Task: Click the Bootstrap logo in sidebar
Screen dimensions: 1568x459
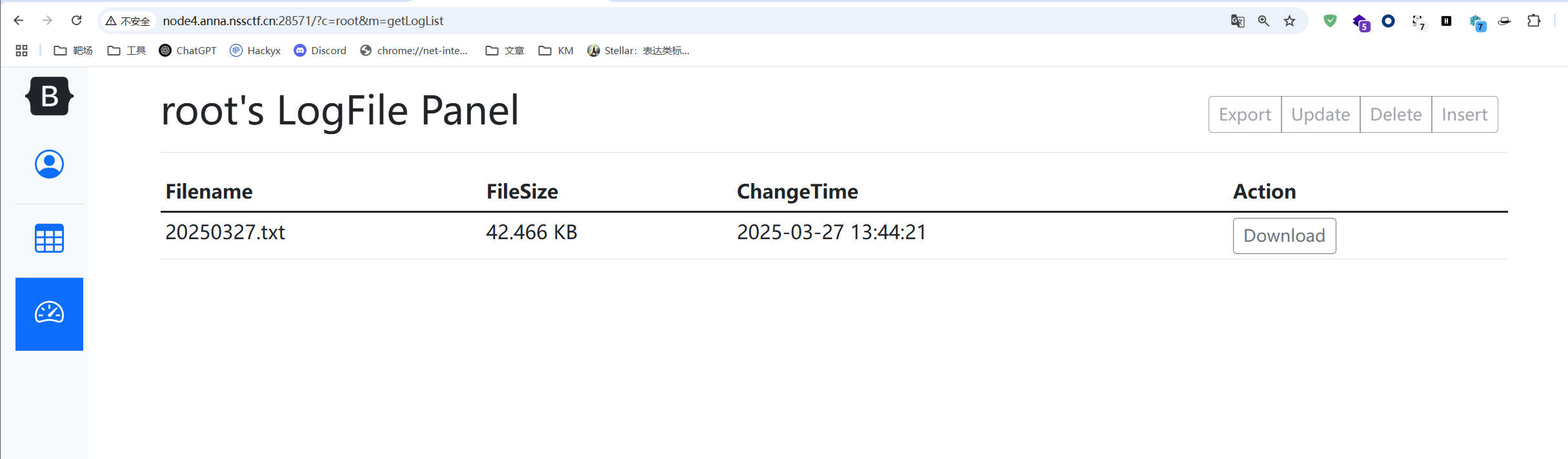Action: [x=49, y=96]
